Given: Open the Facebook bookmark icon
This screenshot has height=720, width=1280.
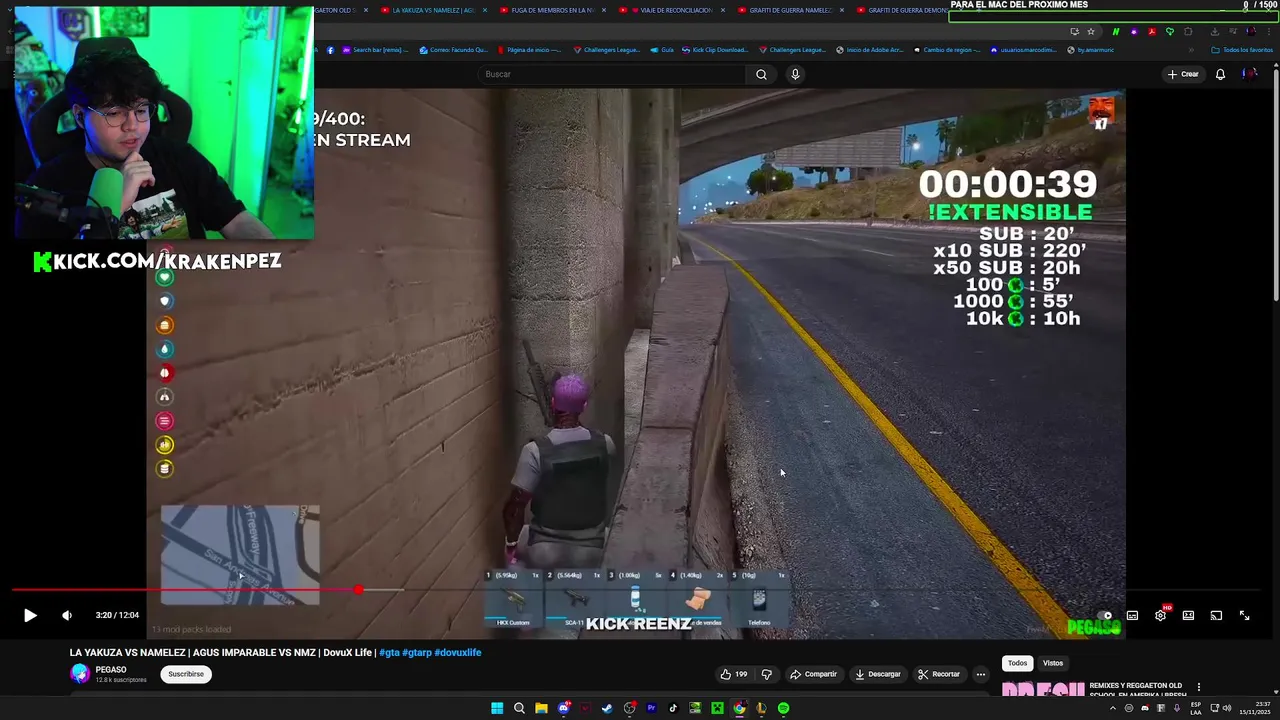Looking at the screenshot, I should pos(331,50).
